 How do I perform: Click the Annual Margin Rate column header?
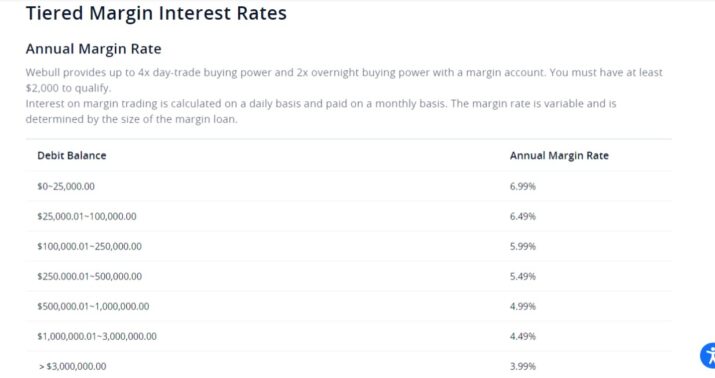click(559, 155)
